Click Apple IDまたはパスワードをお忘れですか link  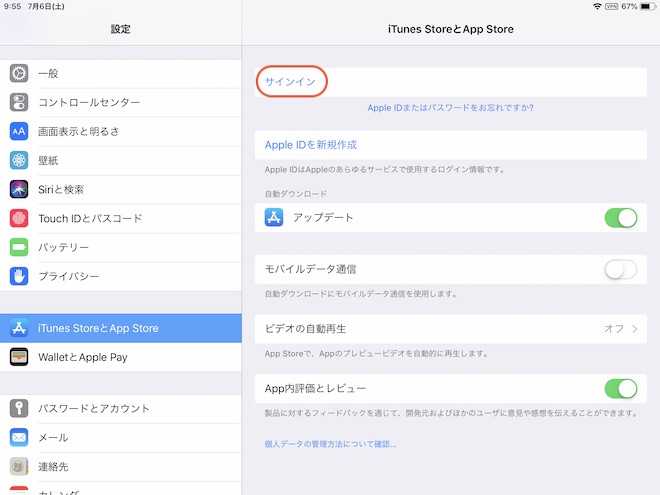click(450, 108)
